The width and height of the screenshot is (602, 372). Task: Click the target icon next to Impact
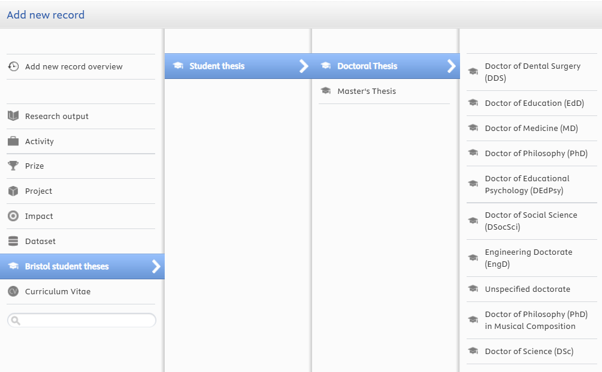[x=13, y=216]
